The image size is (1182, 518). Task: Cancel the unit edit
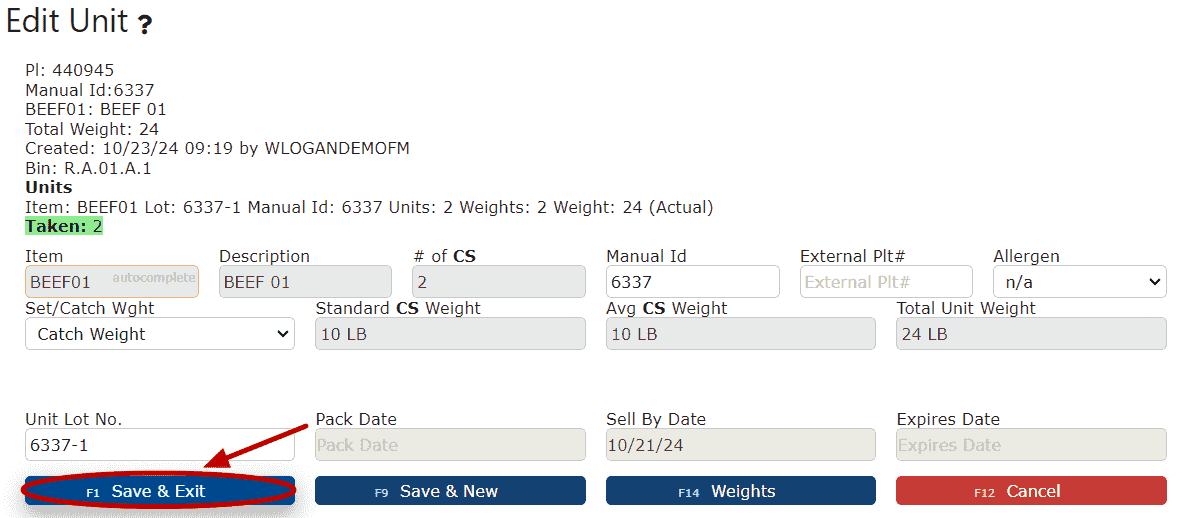pos(1031,492)
